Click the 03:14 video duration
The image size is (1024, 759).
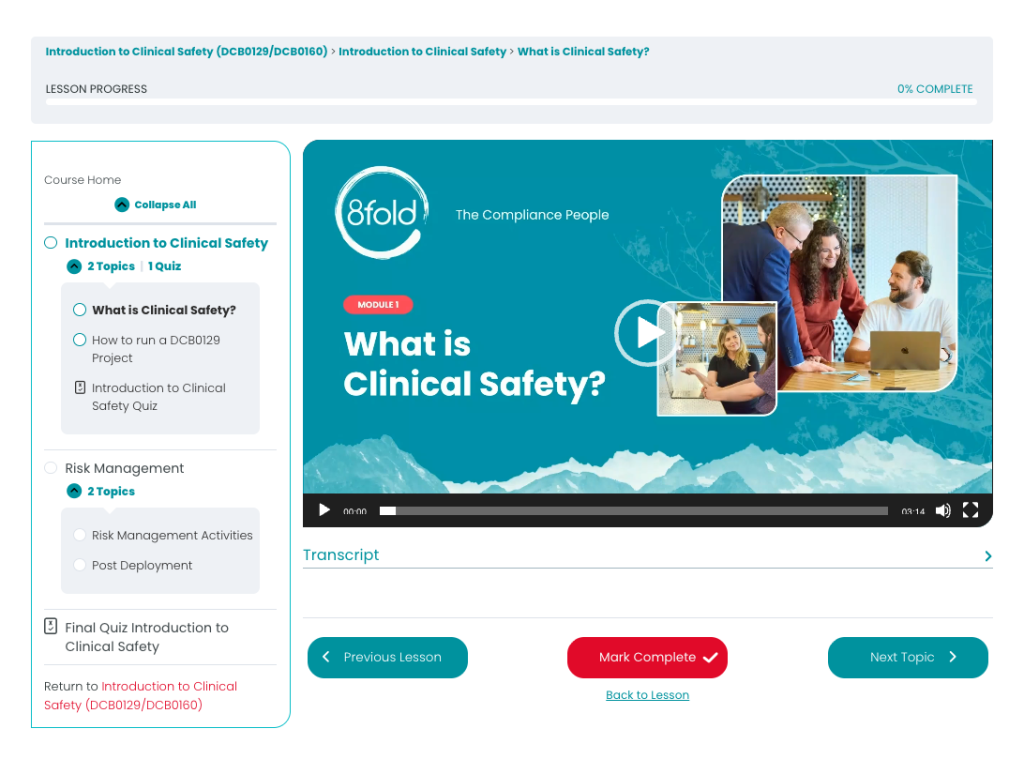[x=913, y=511]
